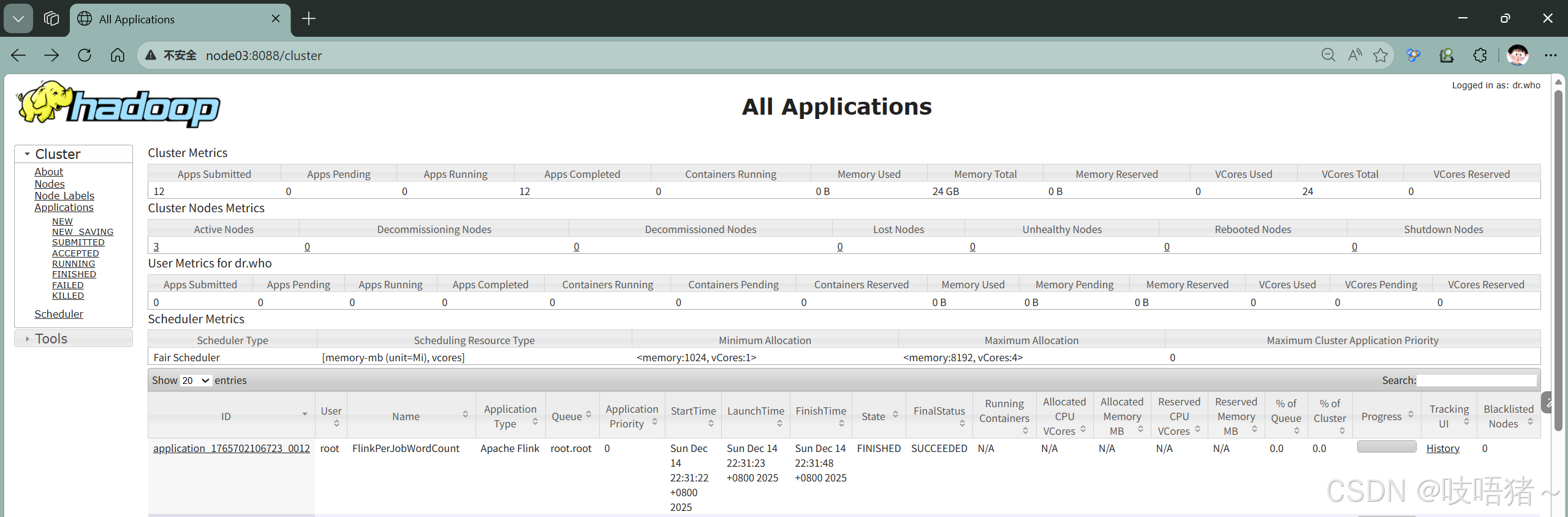Go forward with the browser forward arrow

pyautogui.click(x=51, y=55)
